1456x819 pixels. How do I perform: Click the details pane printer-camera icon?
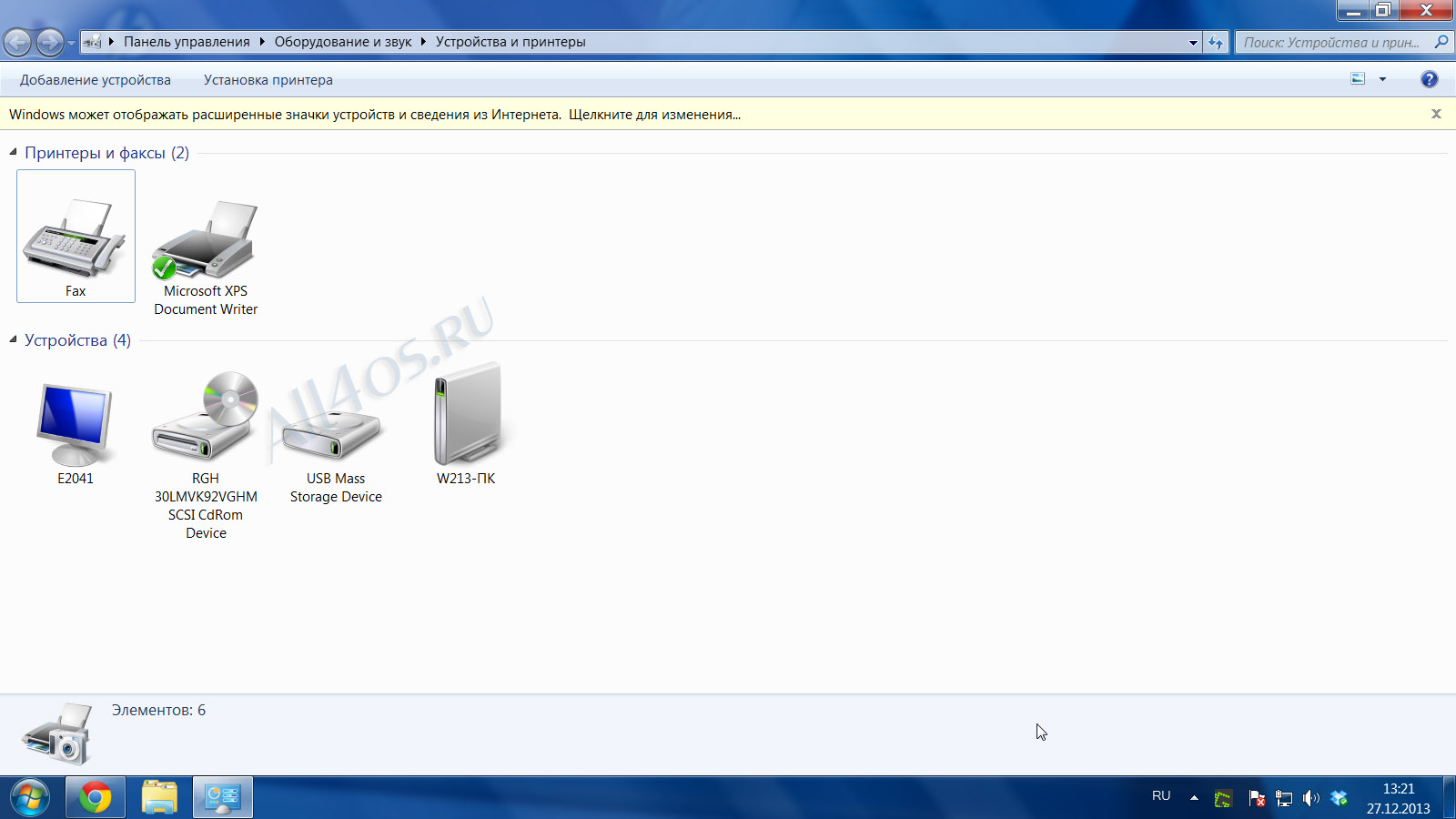(57, 733)
